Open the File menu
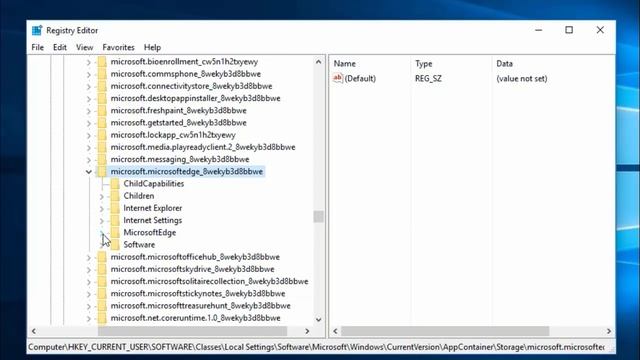 38,47
